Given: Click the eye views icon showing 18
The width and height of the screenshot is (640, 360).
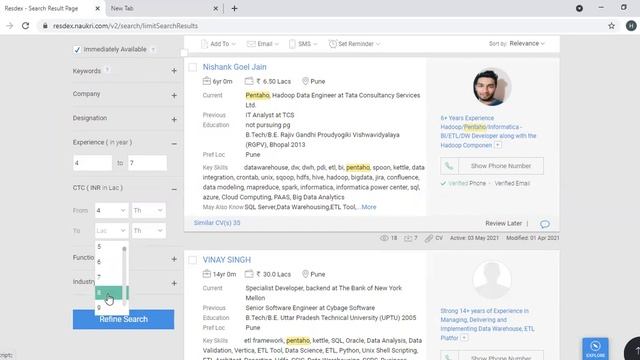Looking at the screenshot, I should [x=384, y=238].
